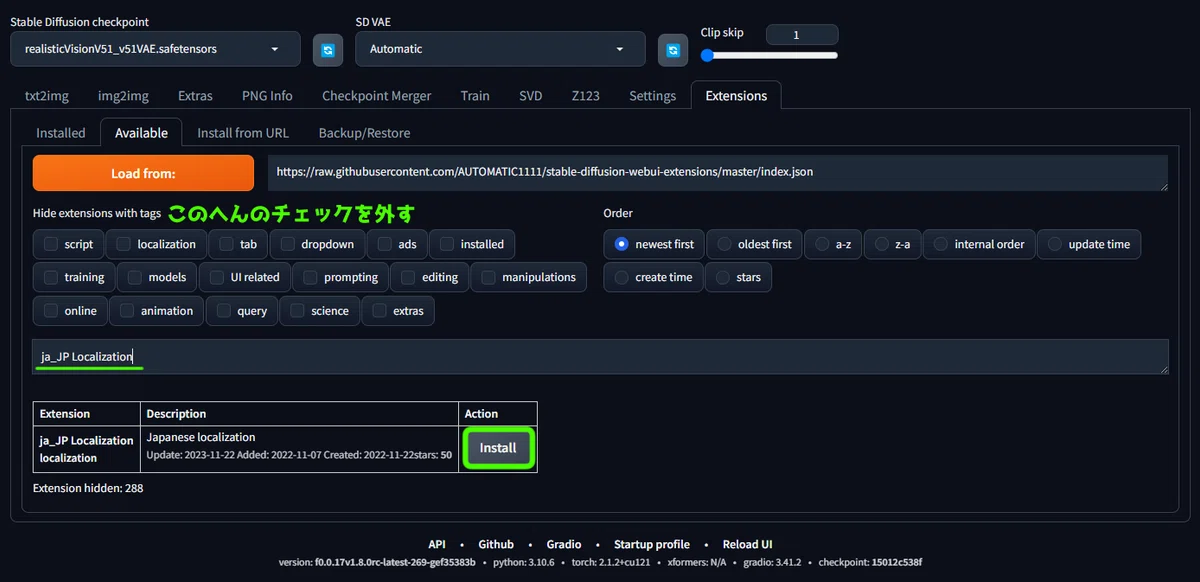1200x582 pixels.
Task: Go to the Settings tab
Action: tap(652, 96)
